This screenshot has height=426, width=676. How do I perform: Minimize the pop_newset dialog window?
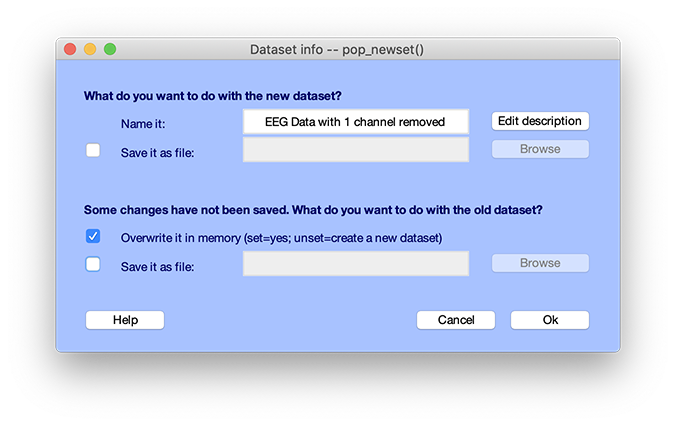[90, 49]
